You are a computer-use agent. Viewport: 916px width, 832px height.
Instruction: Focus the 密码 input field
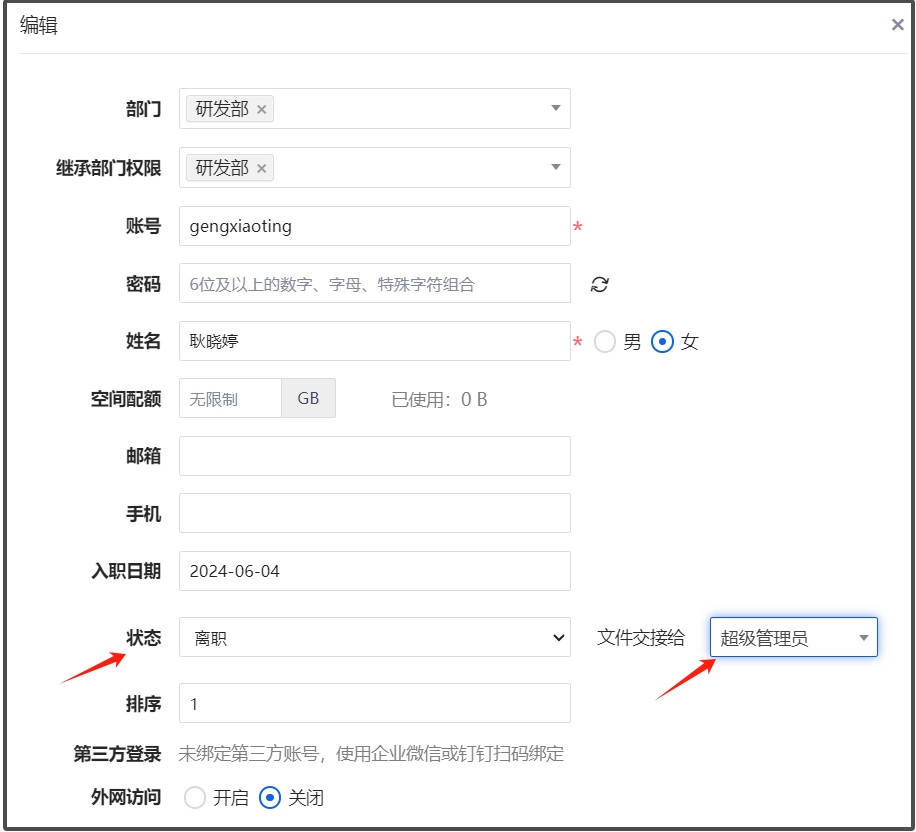click(374, 284)
